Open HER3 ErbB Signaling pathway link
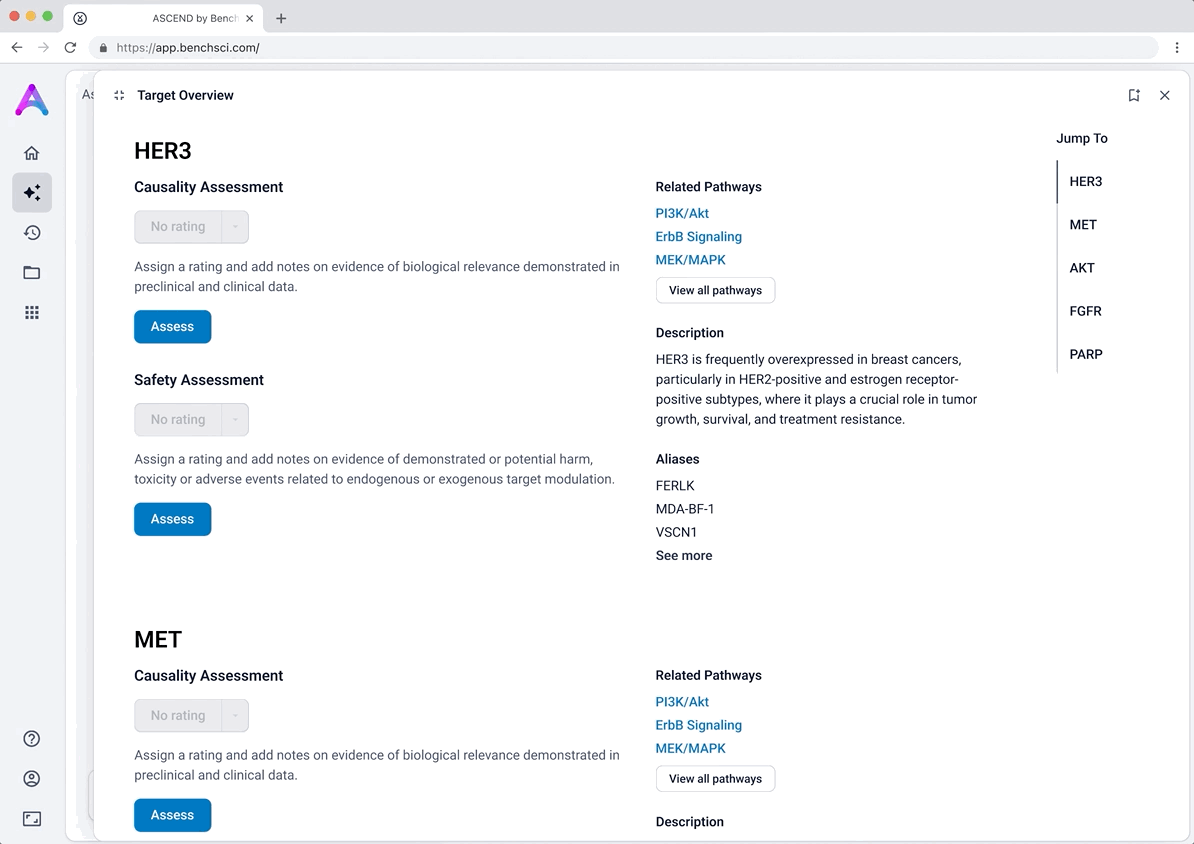This screenshot has width=1194, height=844. click(x=699, y=237)
